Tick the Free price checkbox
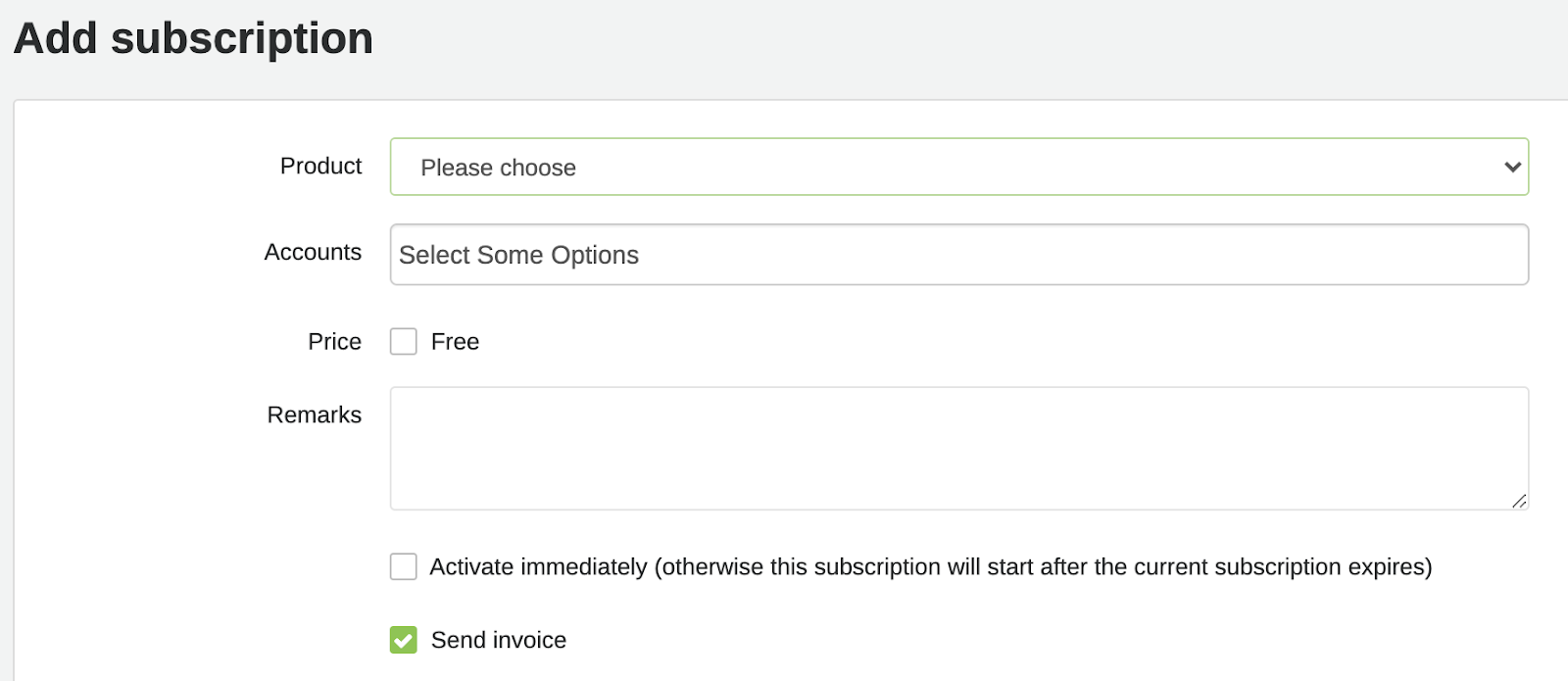 pyautogui.click(x=404, y=342)
